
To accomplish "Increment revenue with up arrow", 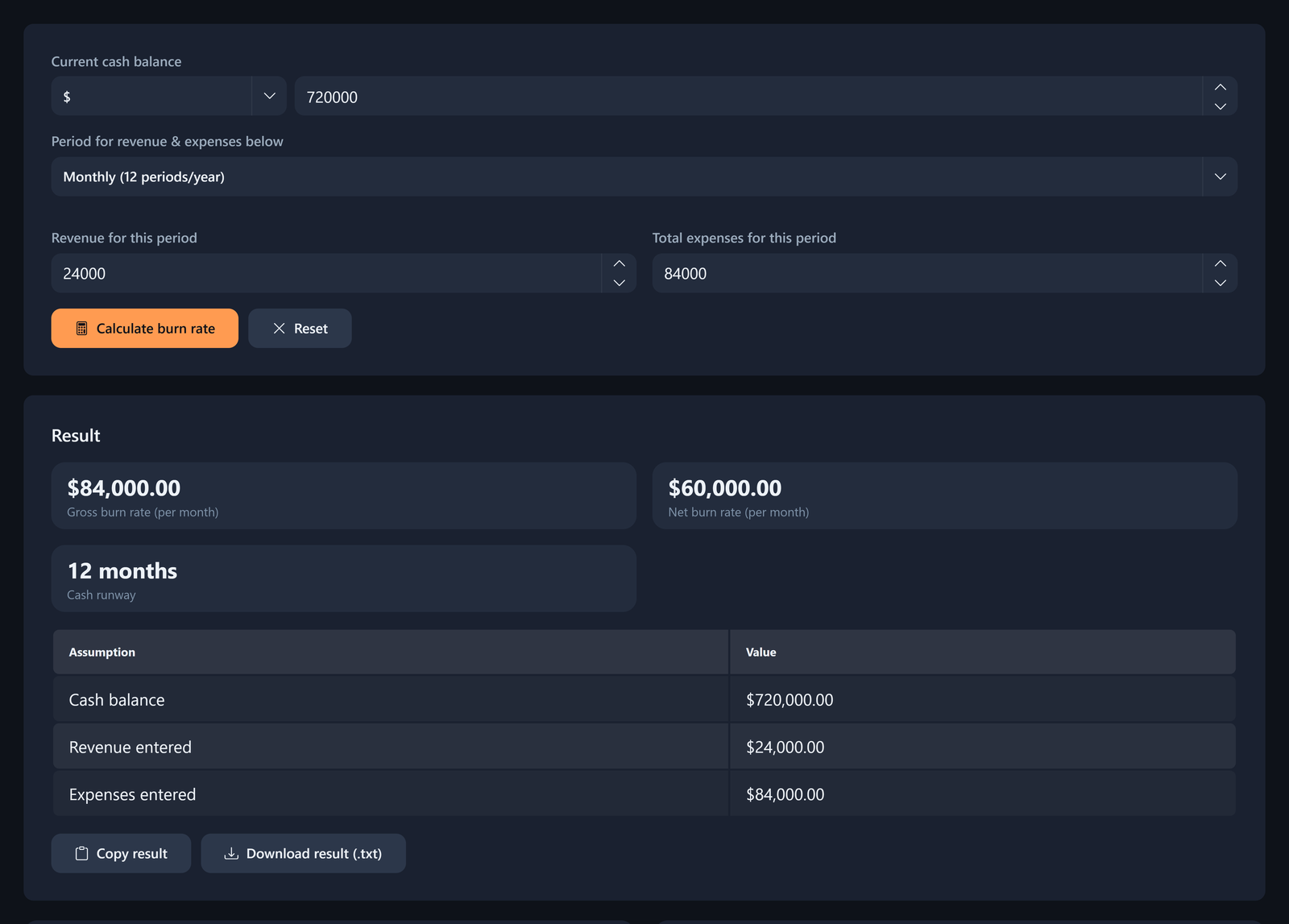I will 619,263.
